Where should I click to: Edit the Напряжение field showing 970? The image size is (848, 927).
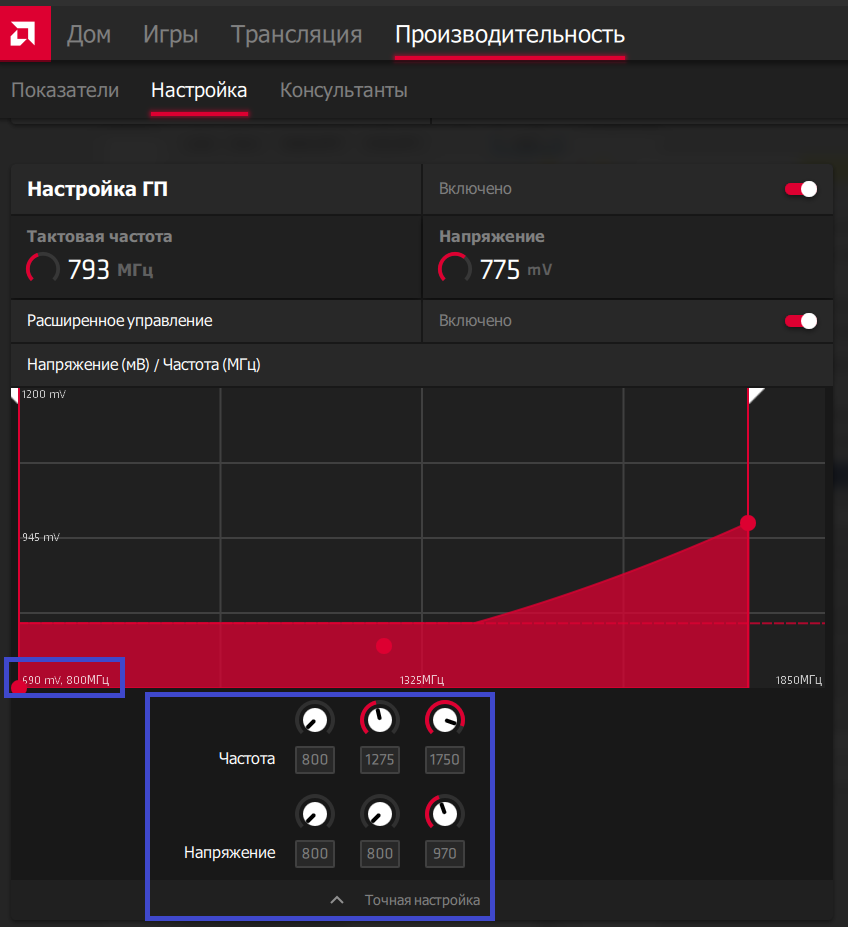tap(445, 854)
